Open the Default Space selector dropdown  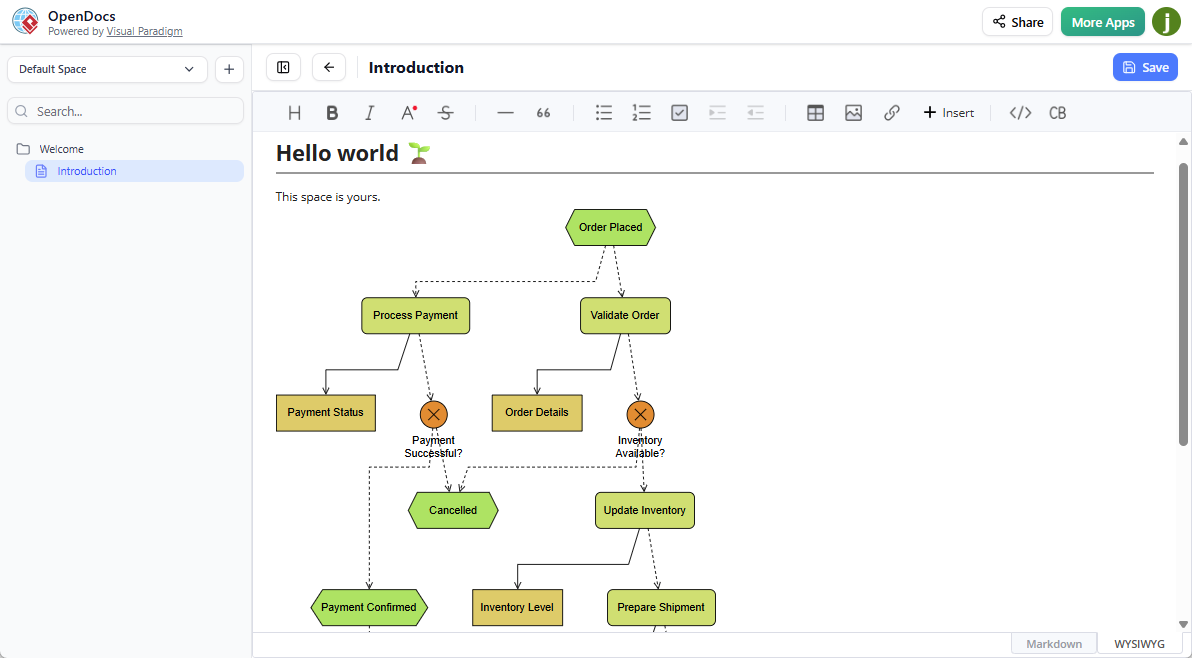click(x=107, y=69)
